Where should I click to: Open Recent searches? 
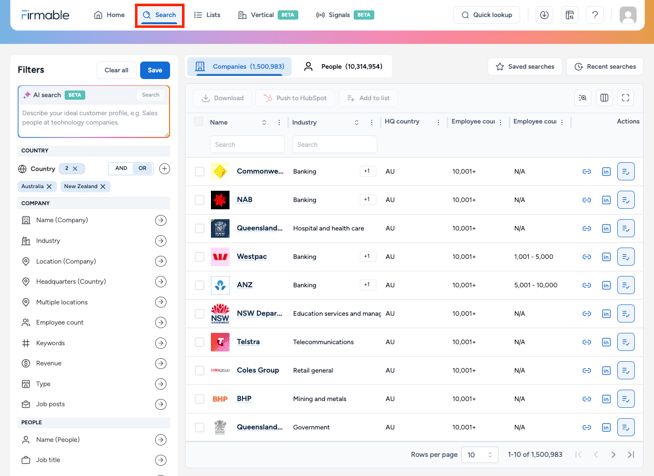(x=605, y=66)
